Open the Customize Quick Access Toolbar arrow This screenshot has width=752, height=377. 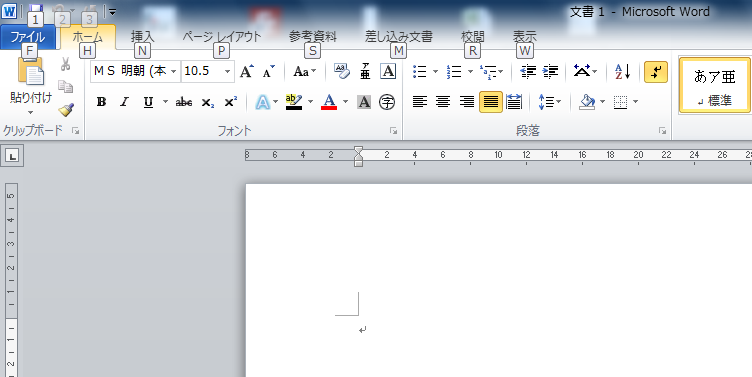point(112,12)
